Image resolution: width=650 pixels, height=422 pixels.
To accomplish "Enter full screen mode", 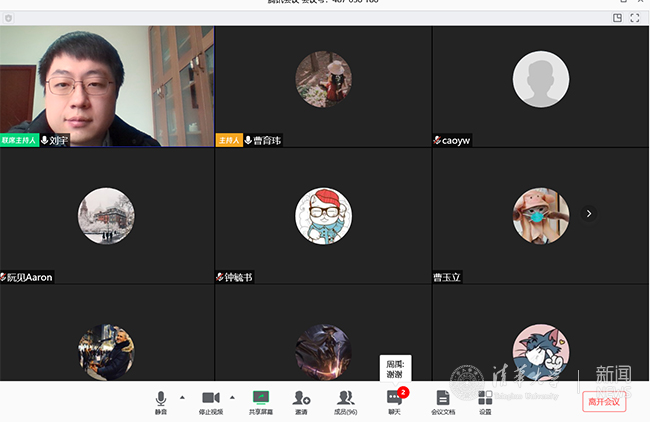I will pos(635,17).
